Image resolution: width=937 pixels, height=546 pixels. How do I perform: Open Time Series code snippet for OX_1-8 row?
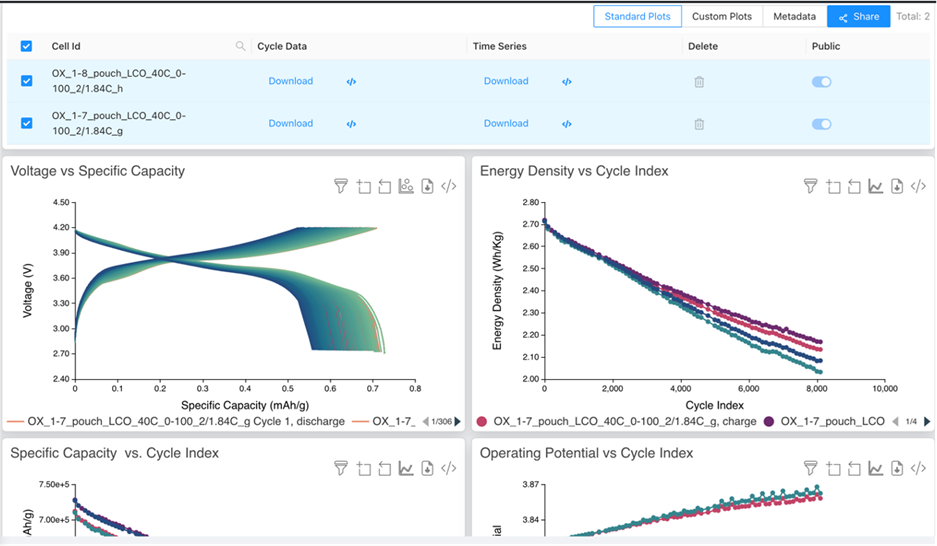pos(567,82)
